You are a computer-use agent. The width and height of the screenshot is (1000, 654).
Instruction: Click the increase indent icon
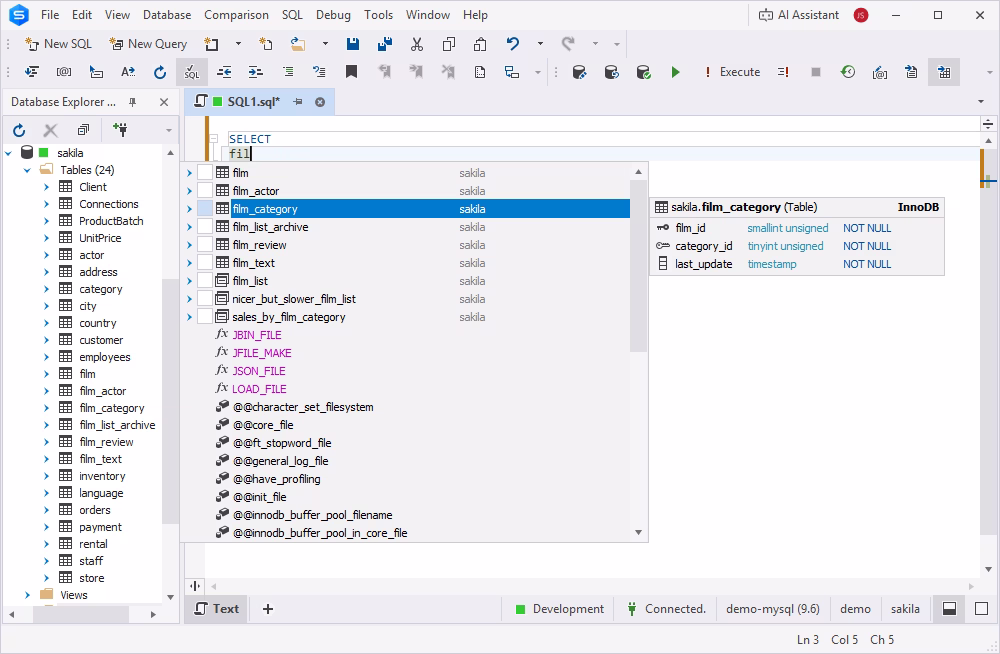[256, 72]
